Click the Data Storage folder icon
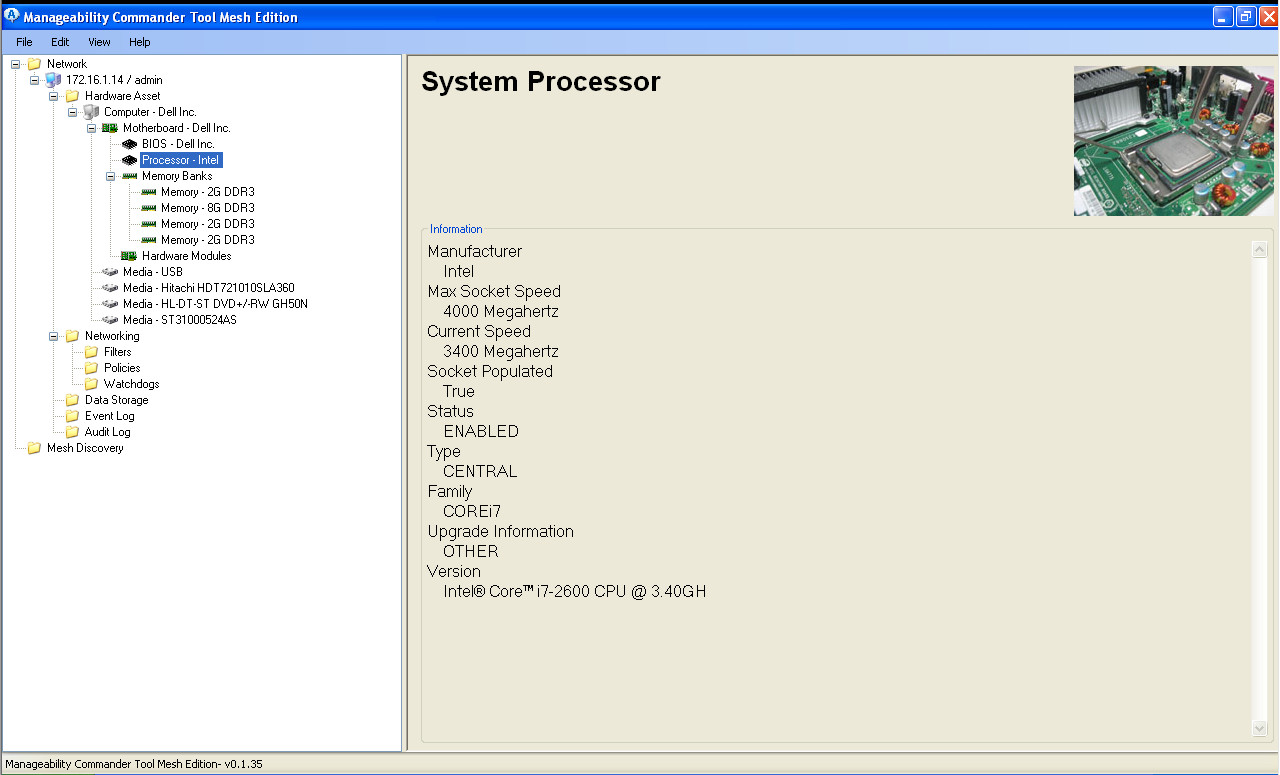The height and width of the screenshot is (775, 1280). (x=72, y=400)
